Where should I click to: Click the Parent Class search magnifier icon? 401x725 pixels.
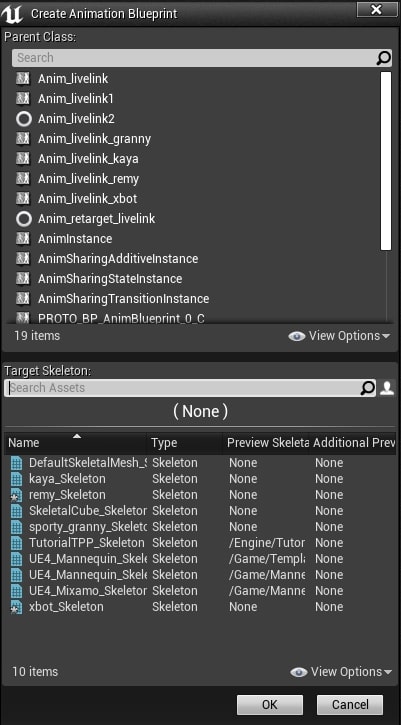384,58
